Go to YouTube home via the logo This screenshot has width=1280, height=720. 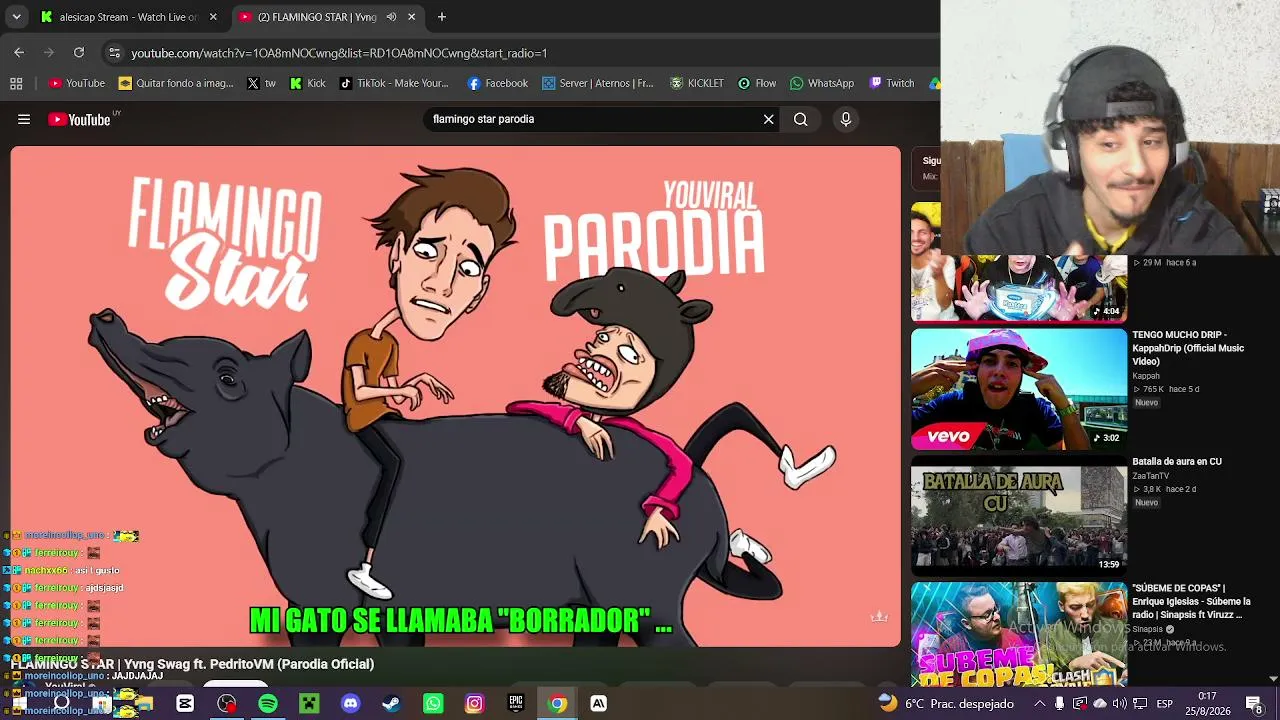tap(79, 119)
